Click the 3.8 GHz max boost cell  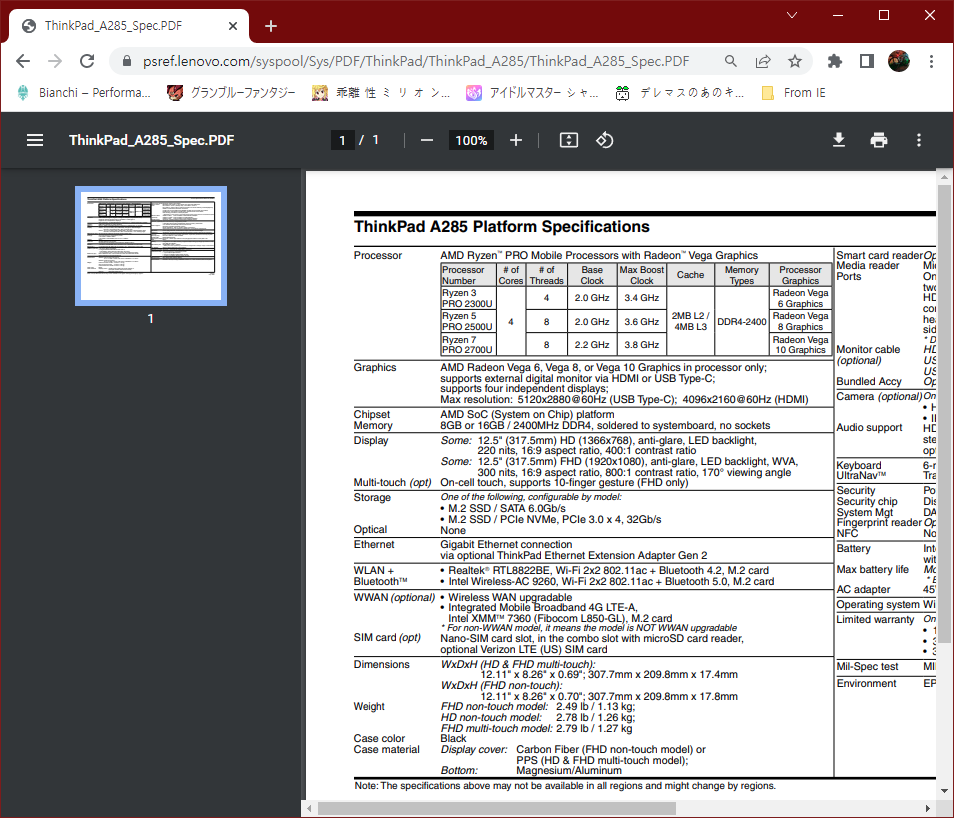[x=641, y=344]
